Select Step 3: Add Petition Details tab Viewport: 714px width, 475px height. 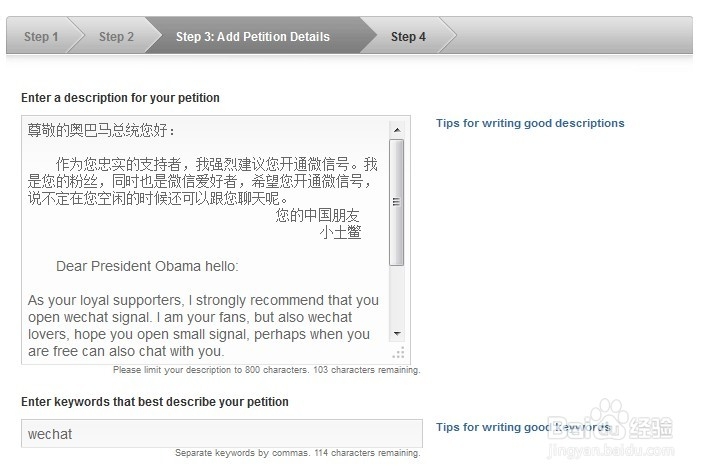pos(252,37)
